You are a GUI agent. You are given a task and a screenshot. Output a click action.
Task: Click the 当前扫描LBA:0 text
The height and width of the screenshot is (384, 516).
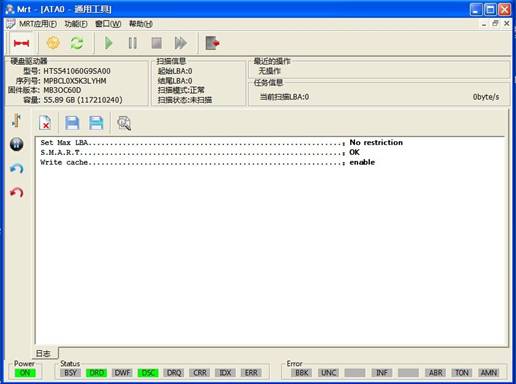click(x=284, y=97)
